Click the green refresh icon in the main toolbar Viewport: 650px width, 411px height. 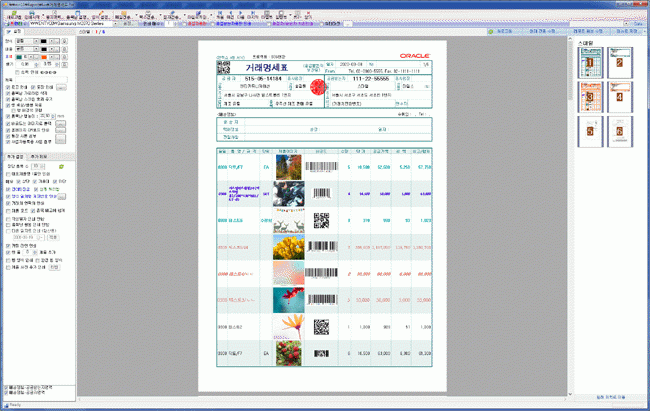pyautogui.click(x=14, y=13)
